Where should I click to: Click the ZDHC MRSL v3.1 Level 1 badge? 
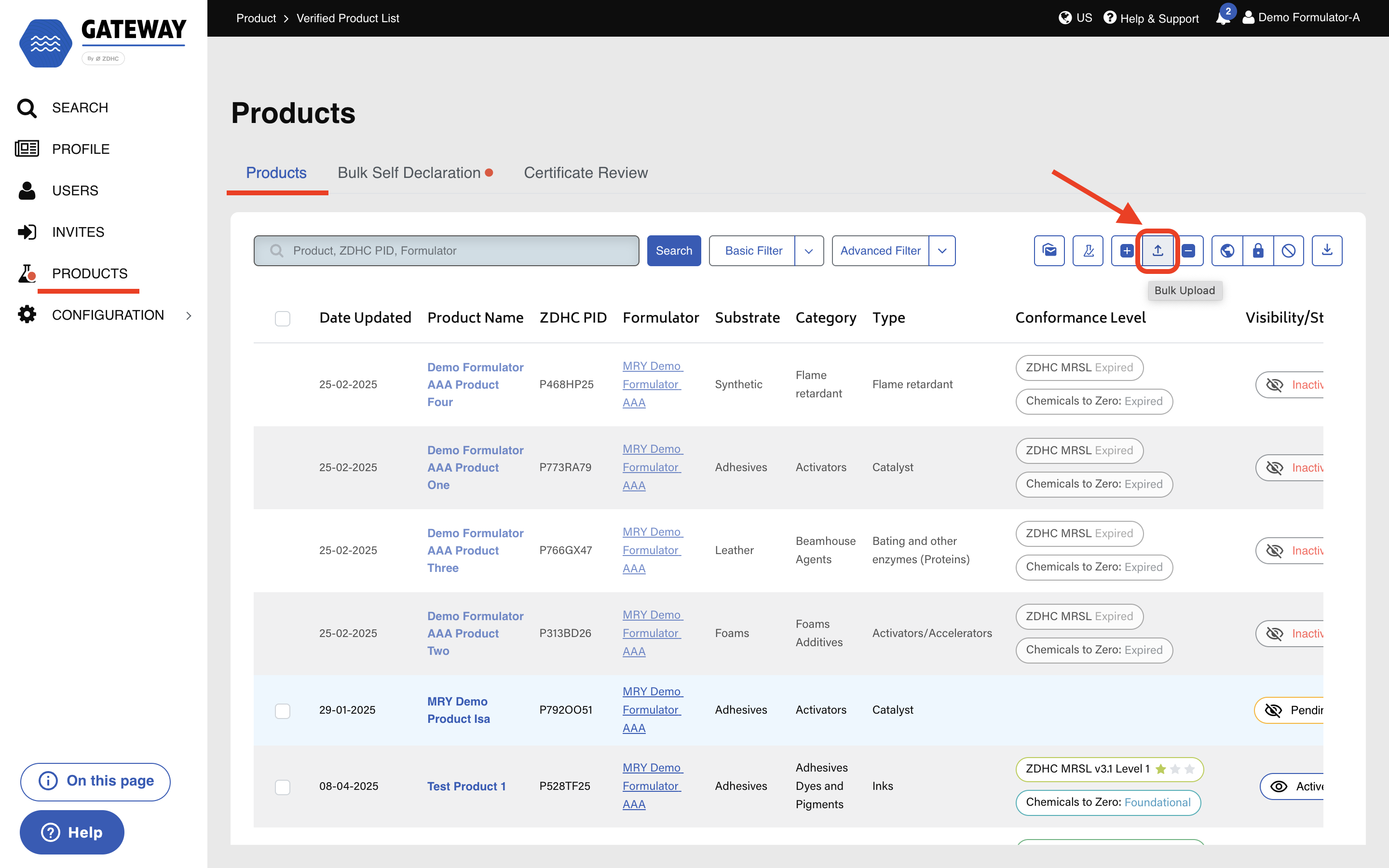pyautogui.click(x=1109, y=769)
